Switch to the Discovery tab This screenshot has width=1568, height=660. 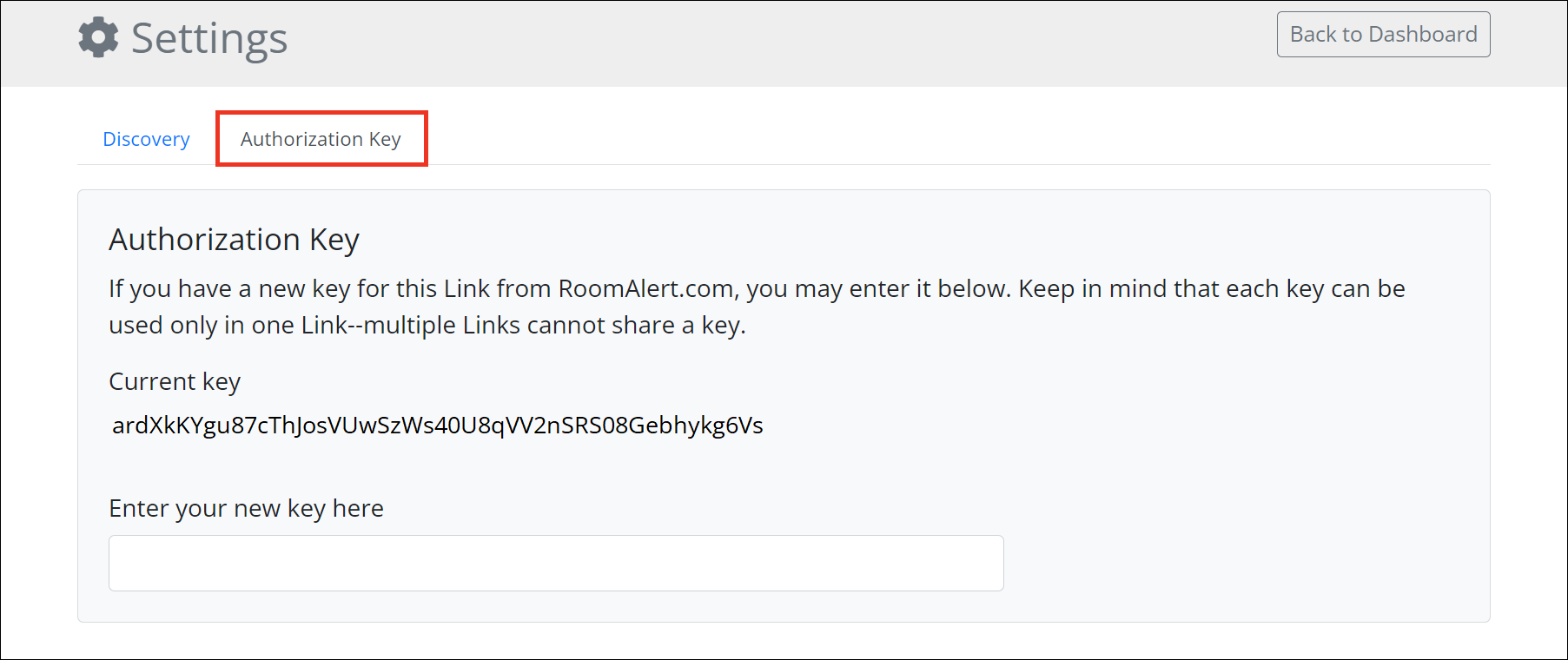tap(146, 139)
